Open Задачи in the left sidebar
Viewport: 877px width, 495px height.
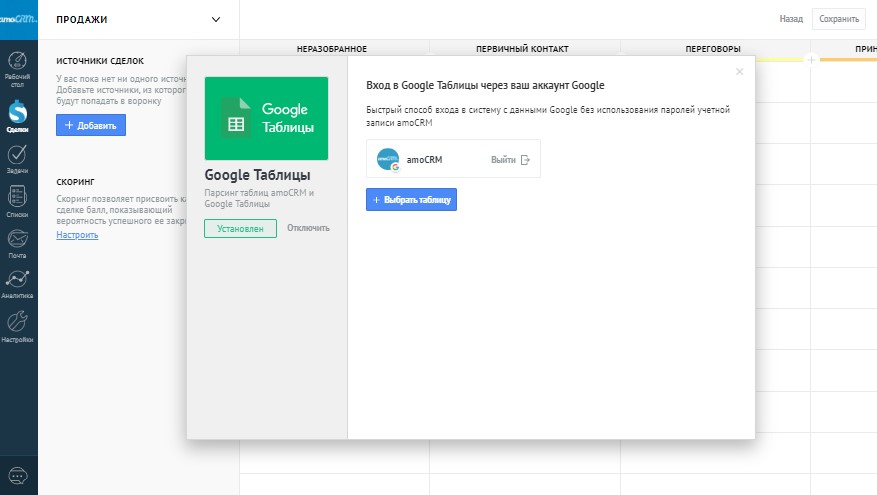[17, 158]
